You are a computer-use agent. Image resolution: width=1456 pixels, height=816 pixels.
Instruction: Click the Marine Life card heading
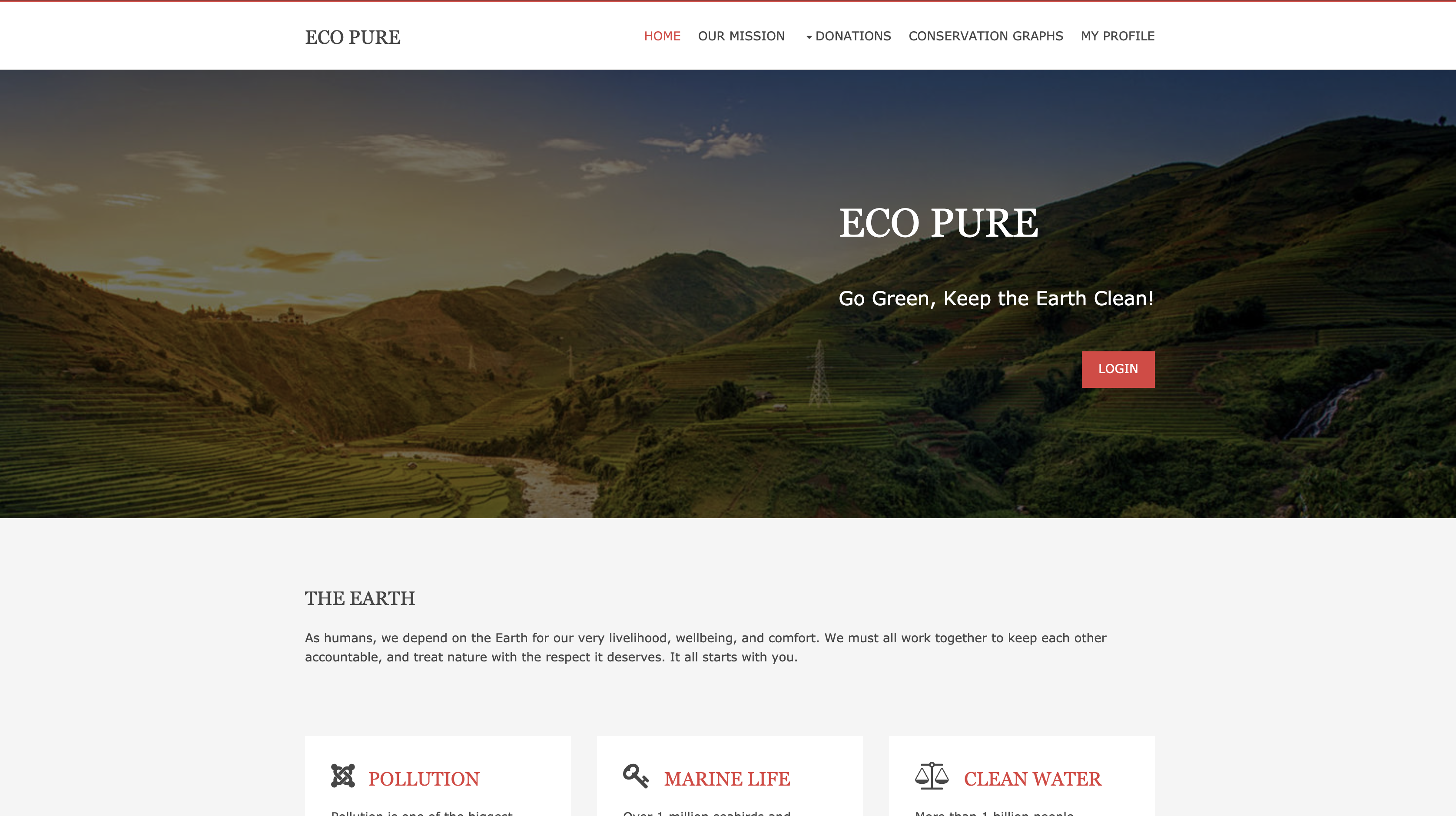tap(726, 779)
